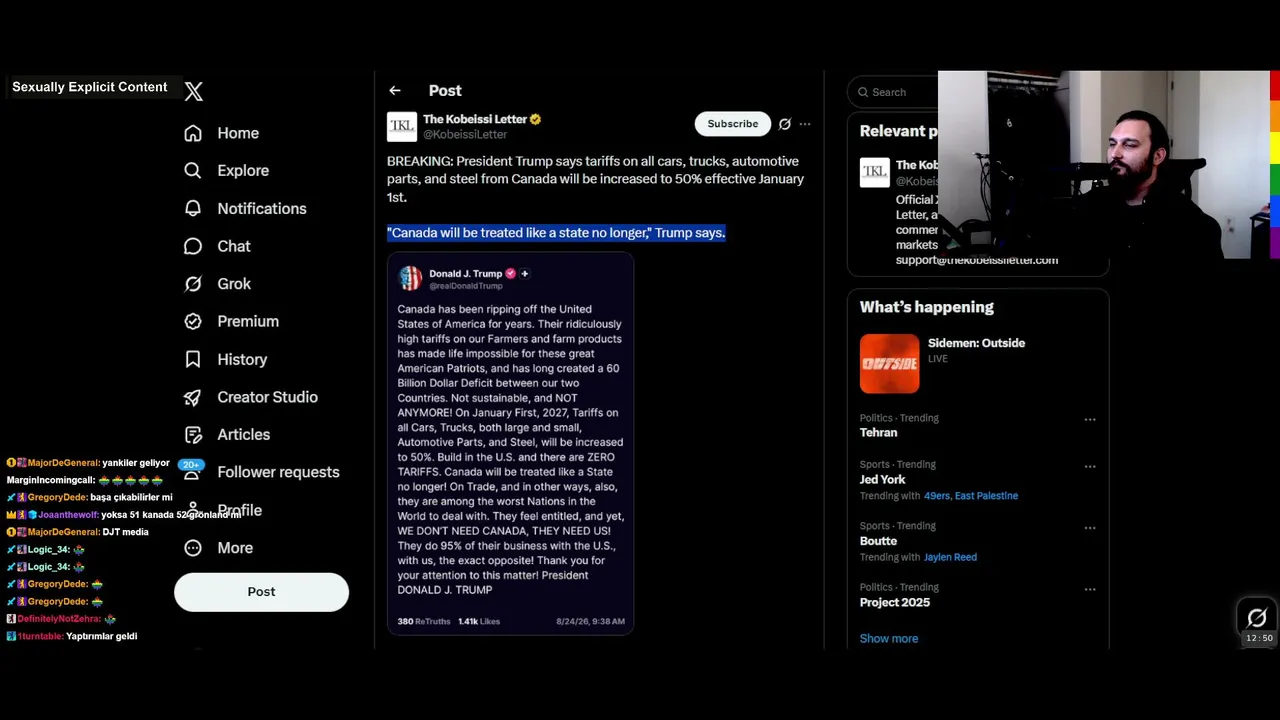Click the "Sexually Explicit Content" label
1280x720 pixels.
tap(90, 87)
